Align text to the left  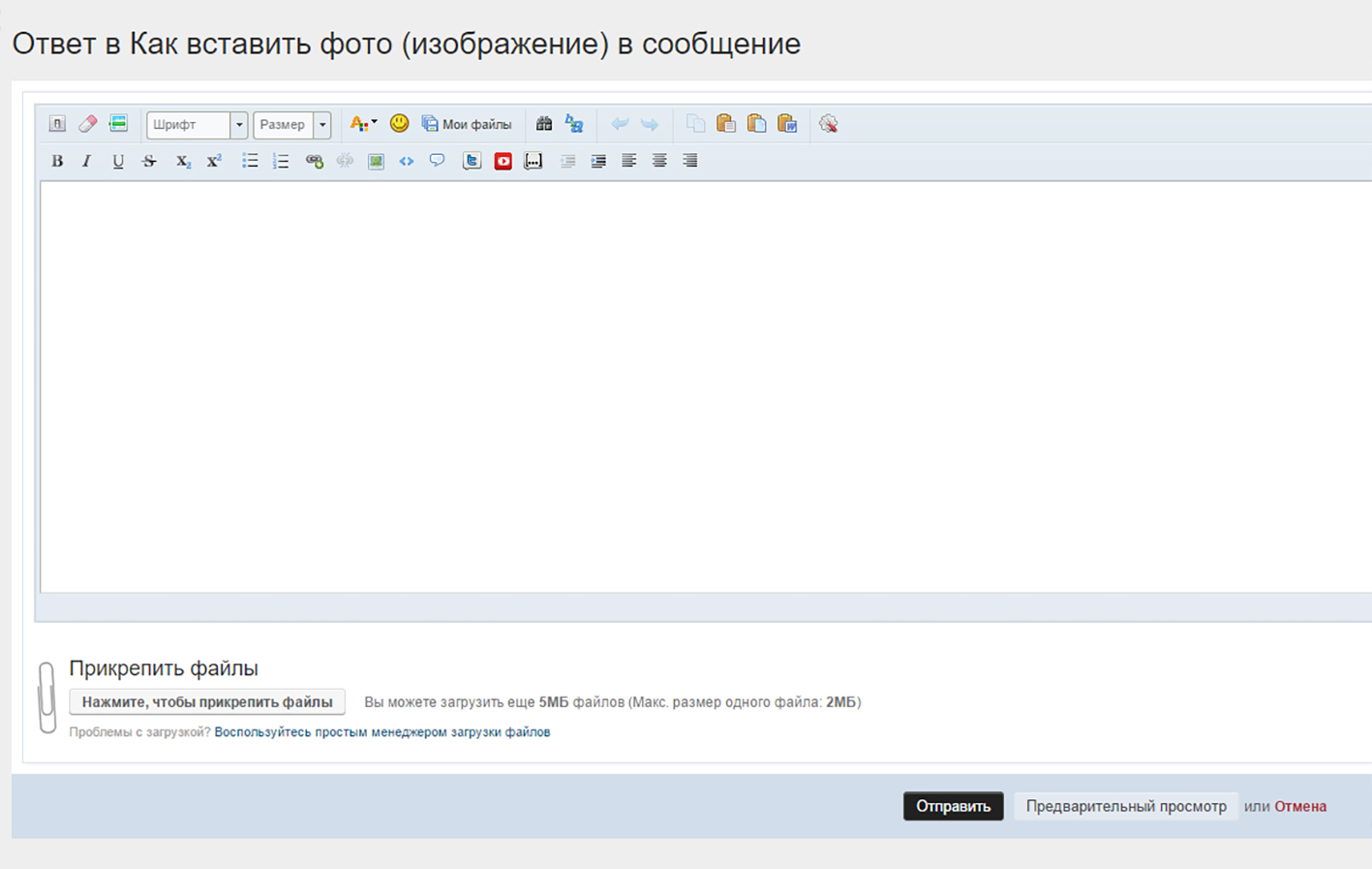[629, 161]
